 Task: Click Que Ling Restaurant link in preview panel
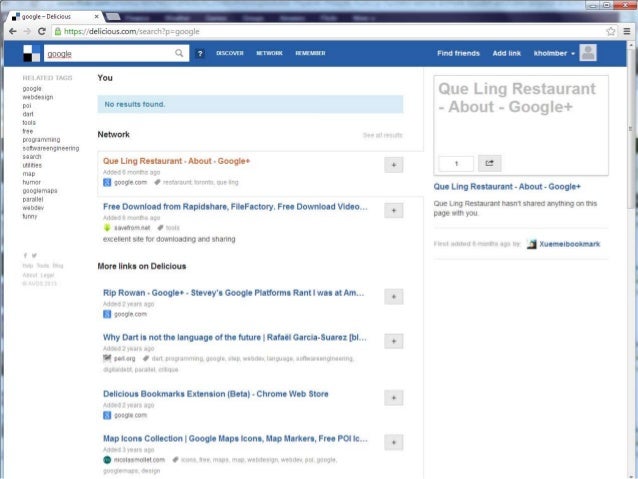coord(507,187)
